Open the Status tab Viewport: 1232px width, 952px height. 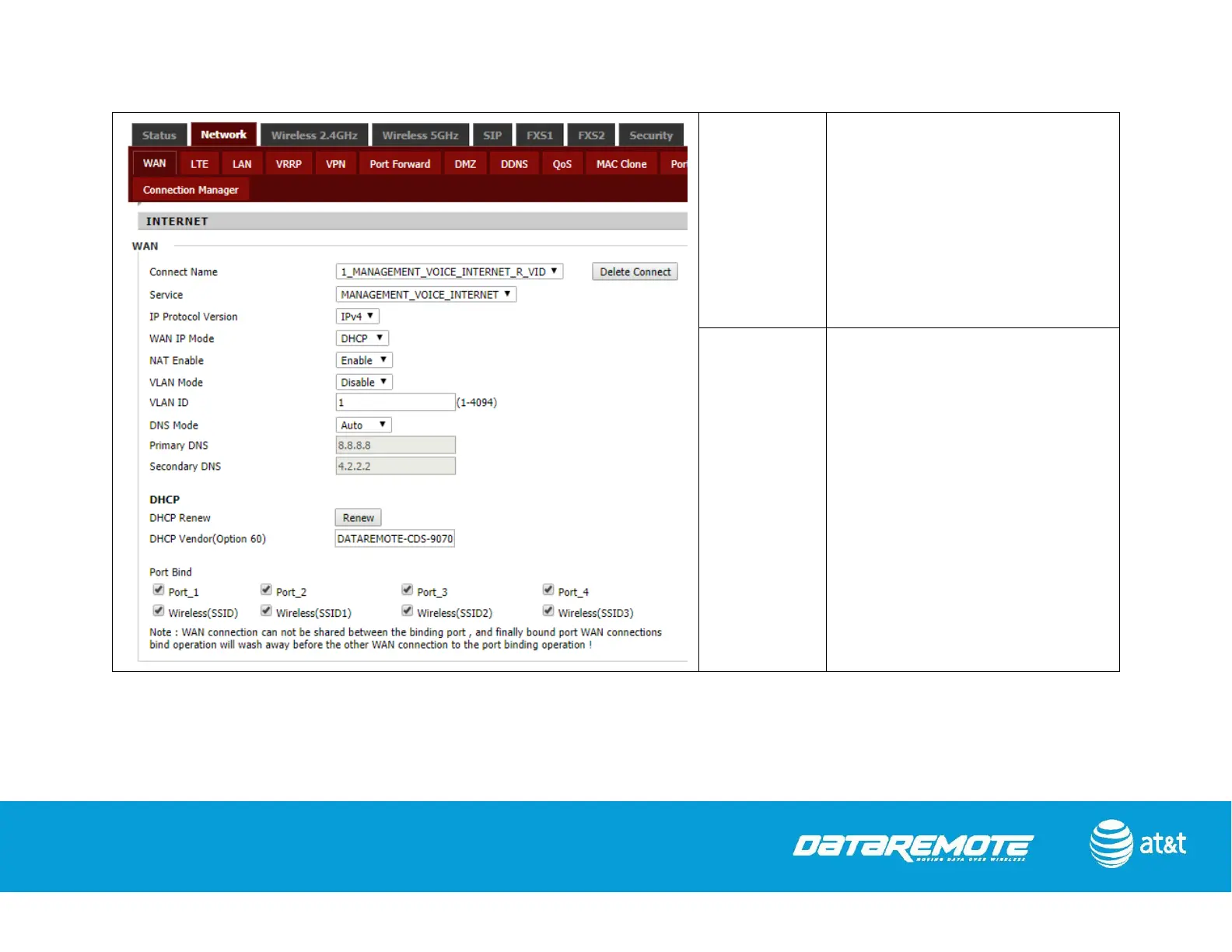159,135
